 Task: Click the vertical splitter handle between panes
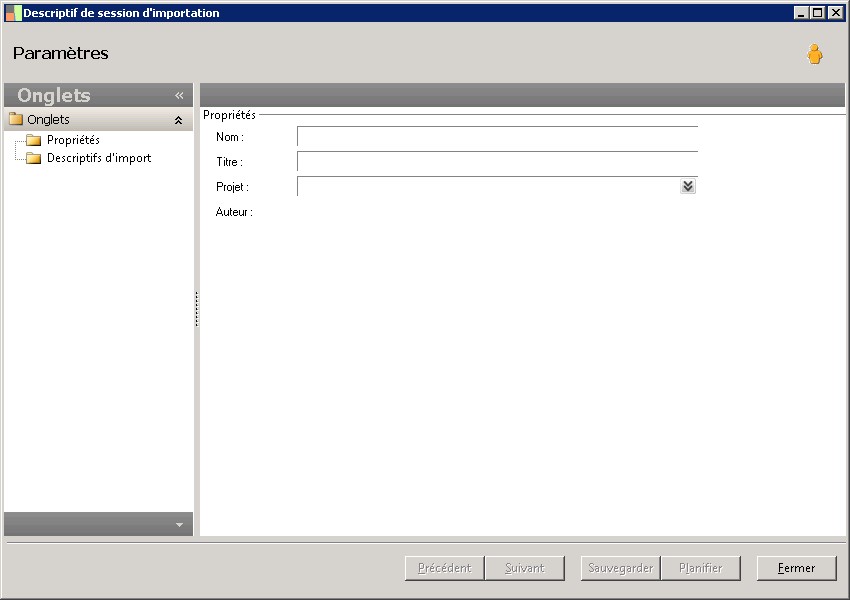pos(196,309)
